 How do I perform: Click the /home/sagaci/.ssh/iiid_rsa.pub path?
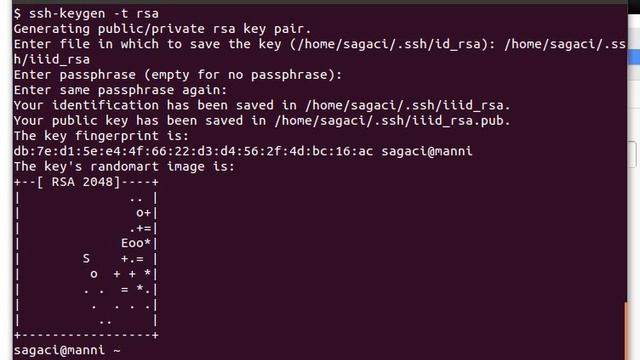coord(392,121)
